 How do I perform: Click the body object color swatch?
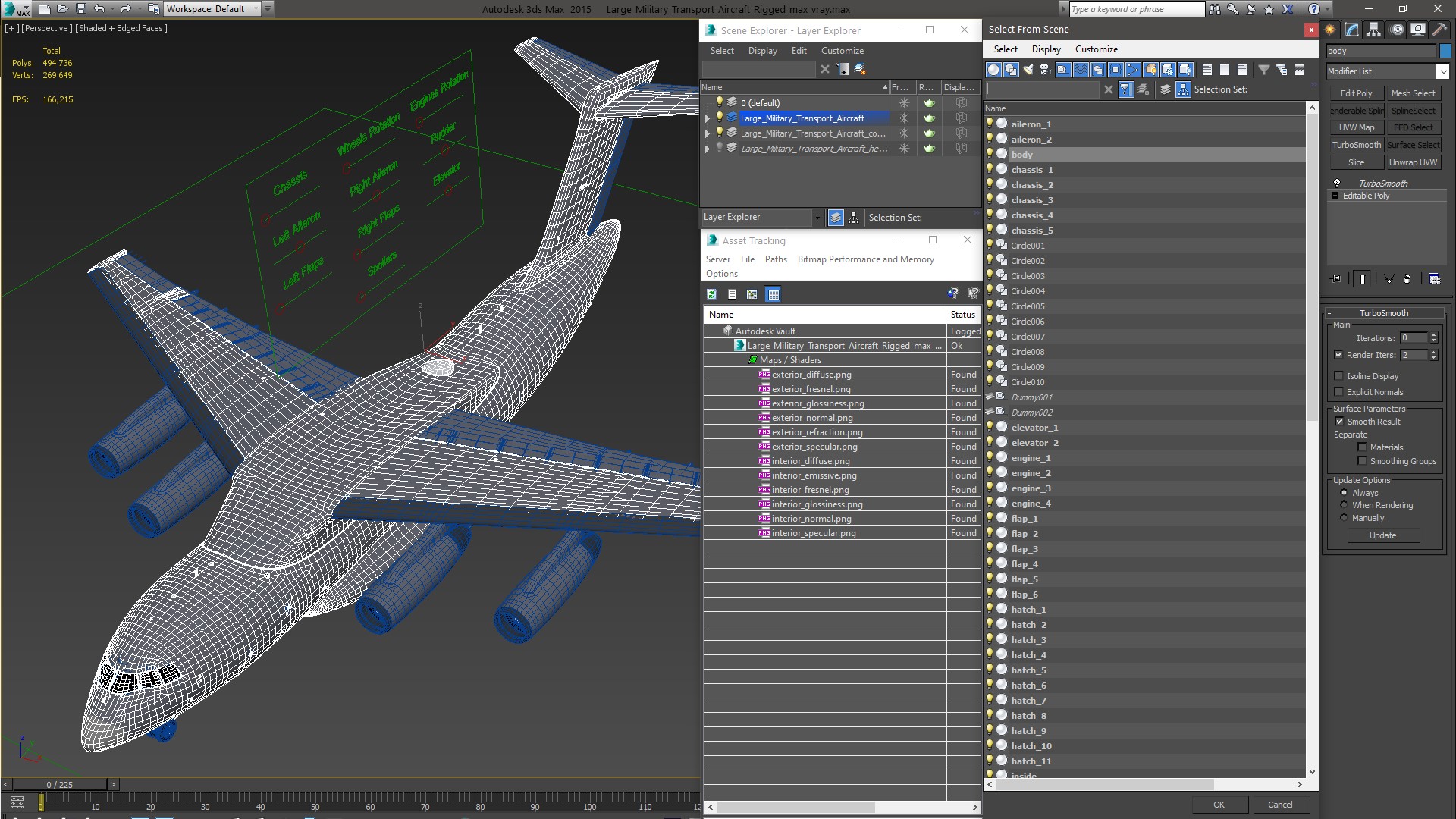pyautogui.click(x=1445, y=51)
